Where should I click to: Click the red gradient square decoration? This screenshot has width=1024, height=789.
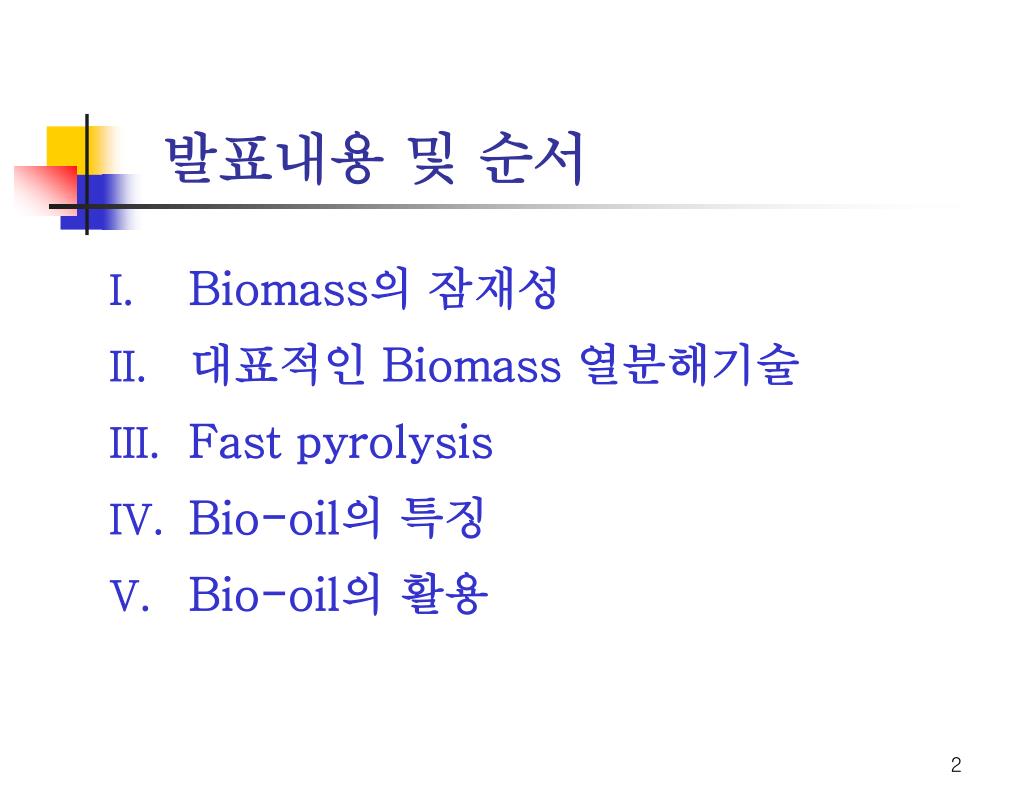click(x=45, y=190)
